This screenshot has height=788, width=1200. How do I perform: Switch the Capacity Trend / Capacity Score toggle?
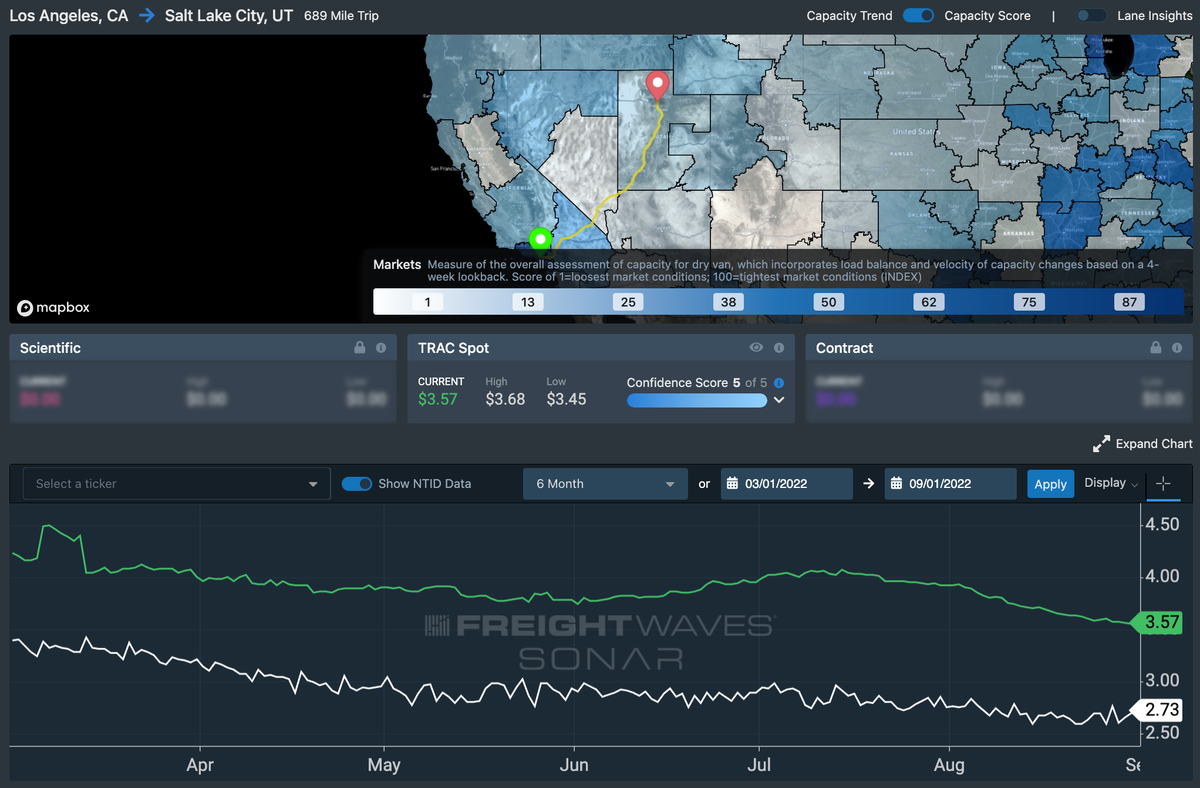click(x=918, y=16)
